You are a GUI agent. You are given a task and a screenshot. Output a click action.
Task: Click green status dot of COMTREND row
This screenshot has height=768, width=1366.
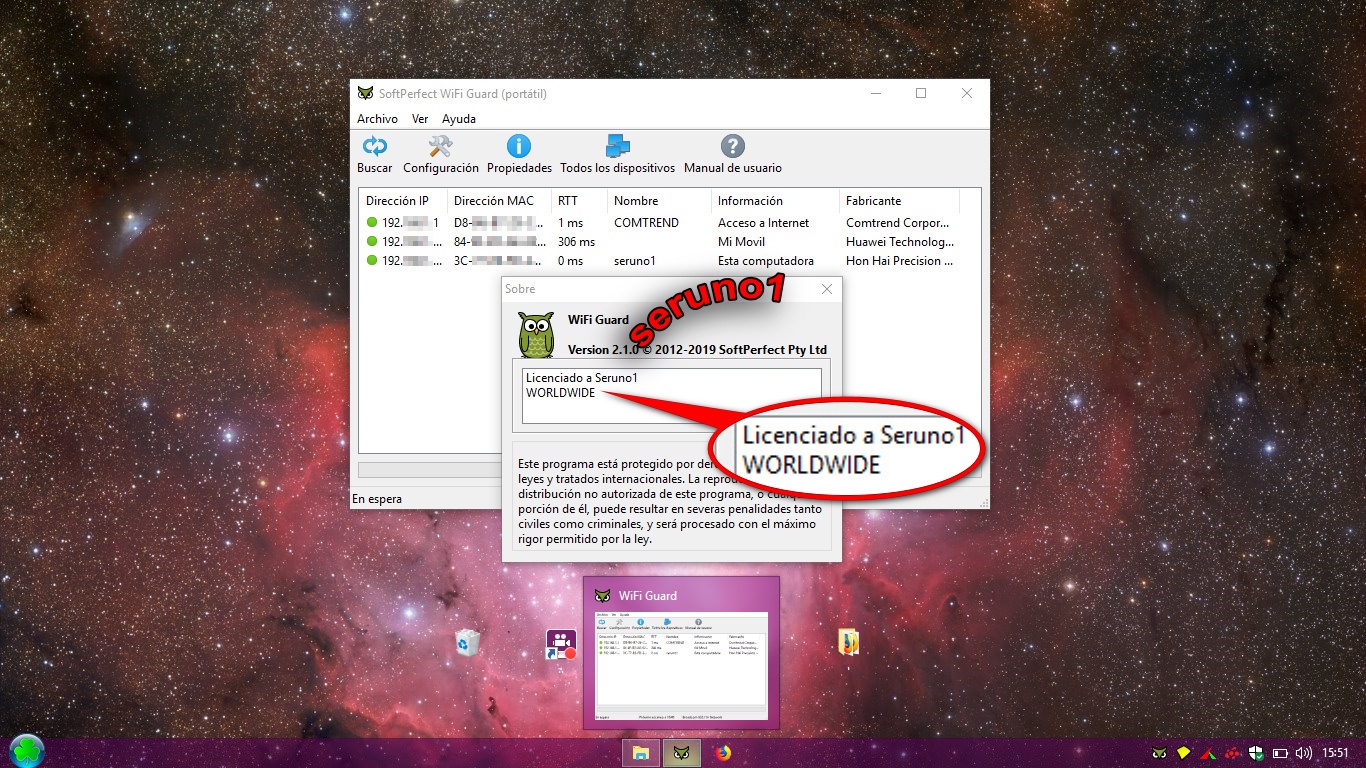[372, 223]
